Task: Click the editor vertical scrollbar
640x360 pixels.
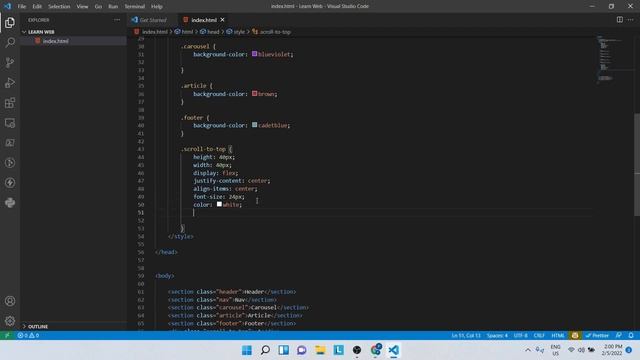Action: [x=637, y=163]
